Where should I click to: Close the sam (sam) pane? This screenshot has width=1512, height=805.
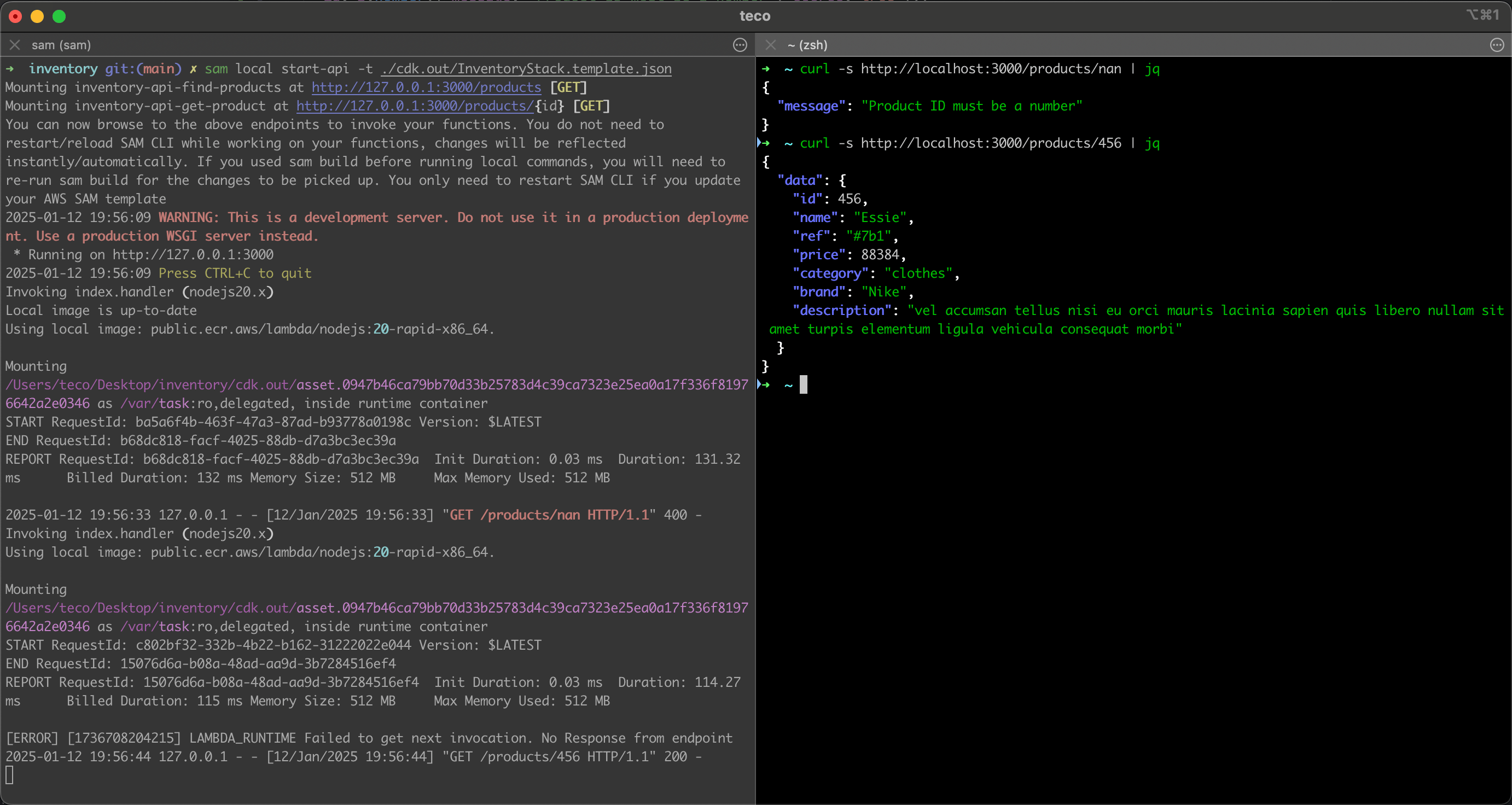tap(15, 45)
